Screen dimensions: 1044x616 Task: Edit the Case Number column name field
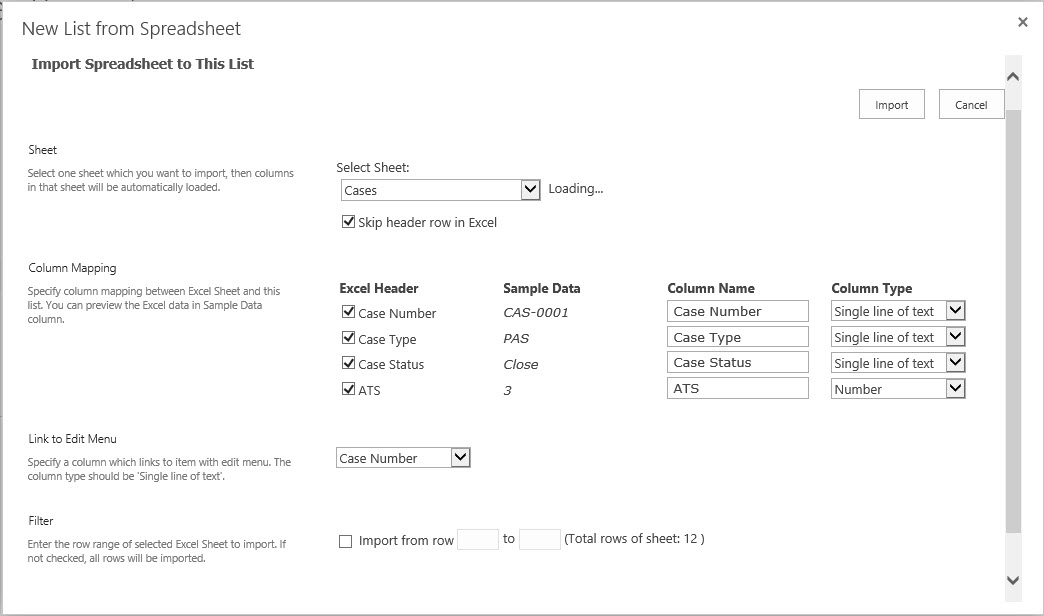(x=737, y=312)
